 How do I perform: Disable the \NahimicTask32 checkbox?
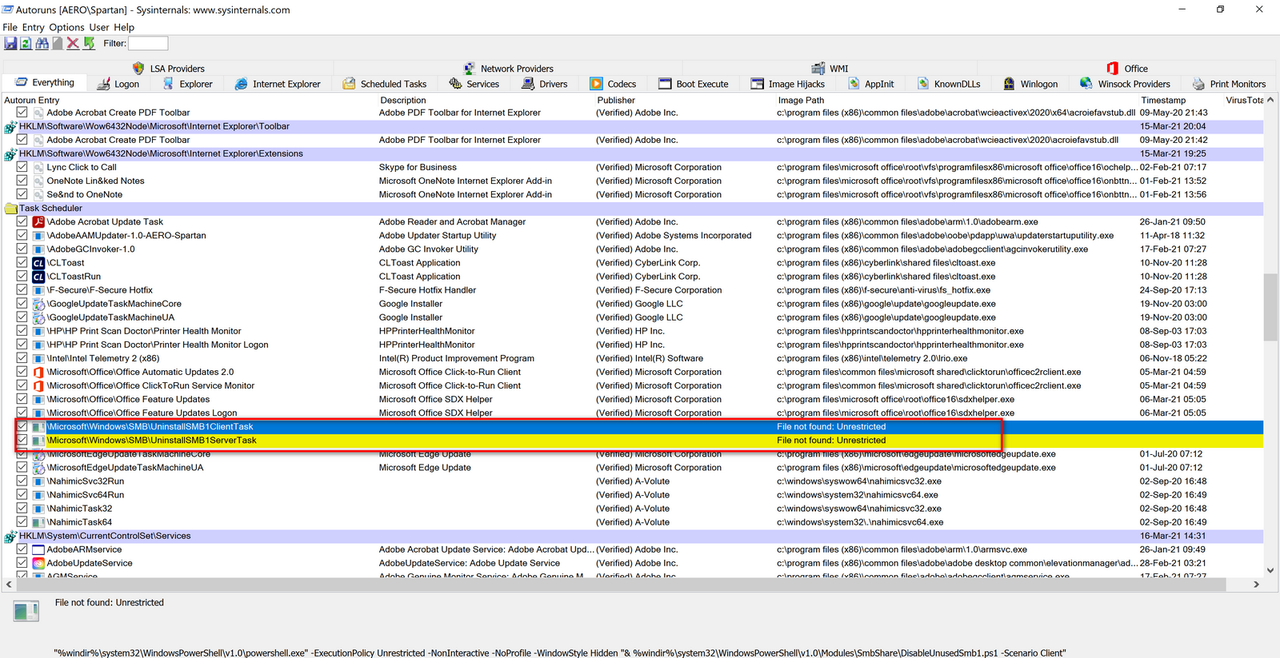[x=22, y=508]
